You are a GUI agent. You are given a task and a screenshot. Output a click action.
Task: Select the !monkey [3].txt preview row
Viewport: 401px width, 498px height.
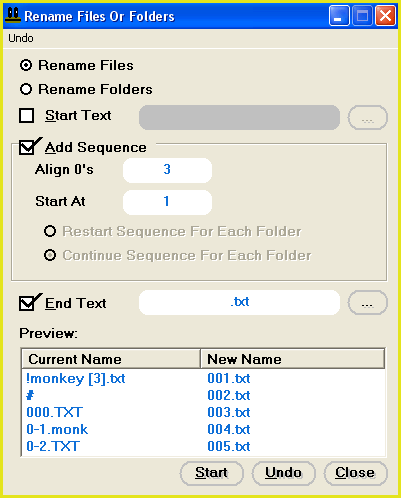click(203, 378)
